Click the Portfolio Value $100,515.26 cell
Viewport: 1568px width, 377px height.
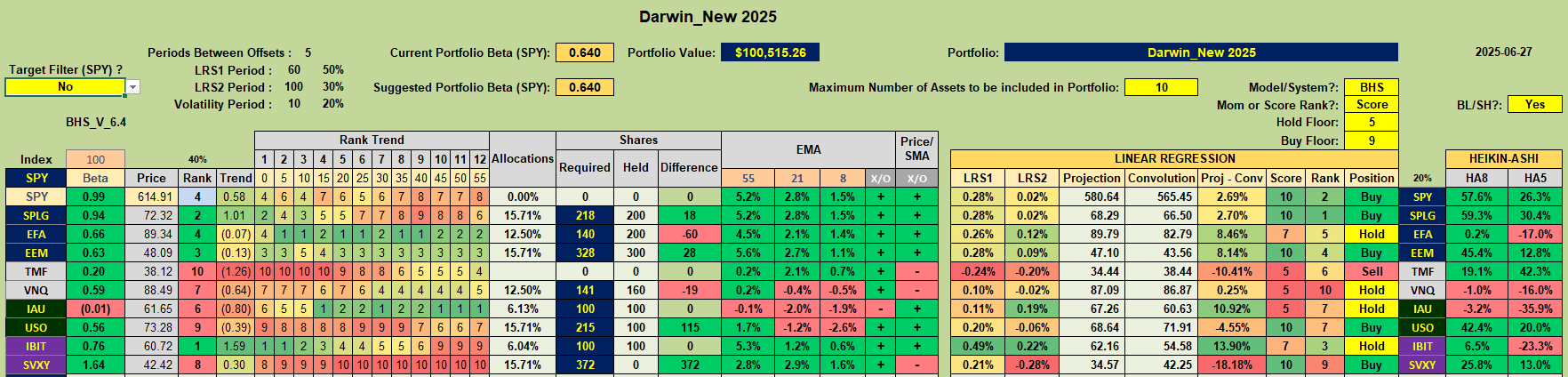[771, 52]
